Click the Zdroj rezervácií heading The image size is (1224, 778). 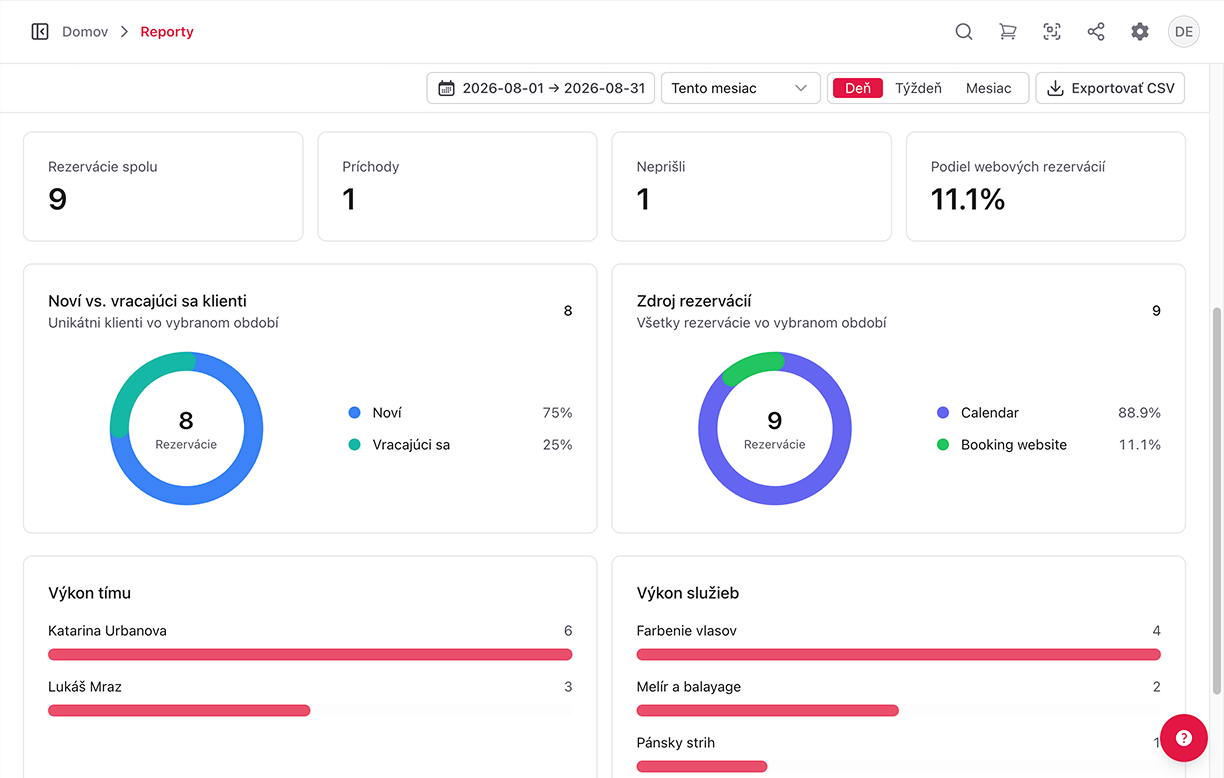coord(694,301)
